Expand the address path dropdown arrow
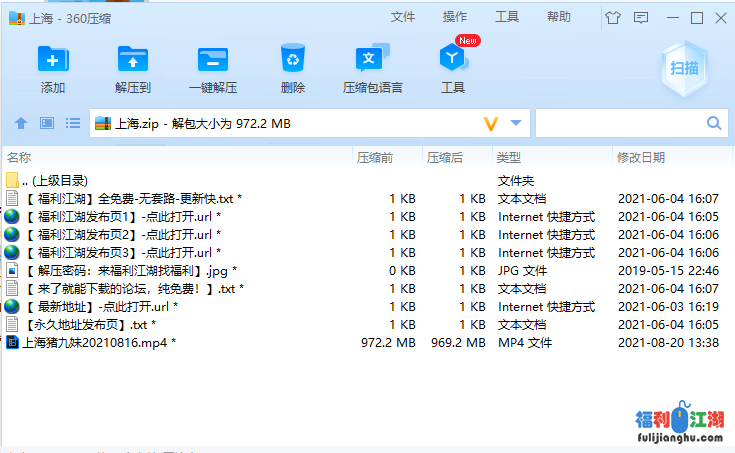Image resolution: width=735 pixels, height=453 pixels. click(x=516, y=123)
